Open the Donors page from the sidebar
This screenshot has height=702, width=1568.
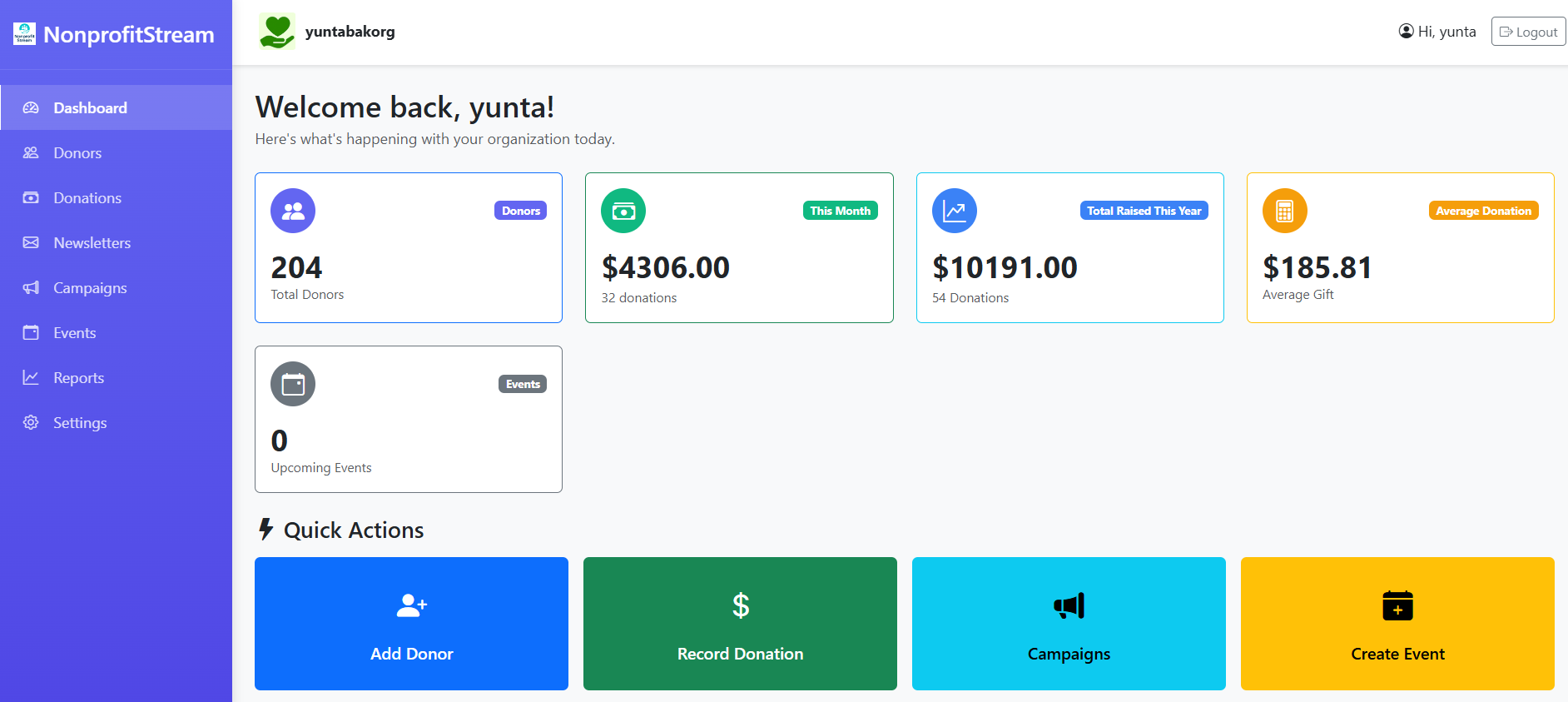[x=77, y=152]
